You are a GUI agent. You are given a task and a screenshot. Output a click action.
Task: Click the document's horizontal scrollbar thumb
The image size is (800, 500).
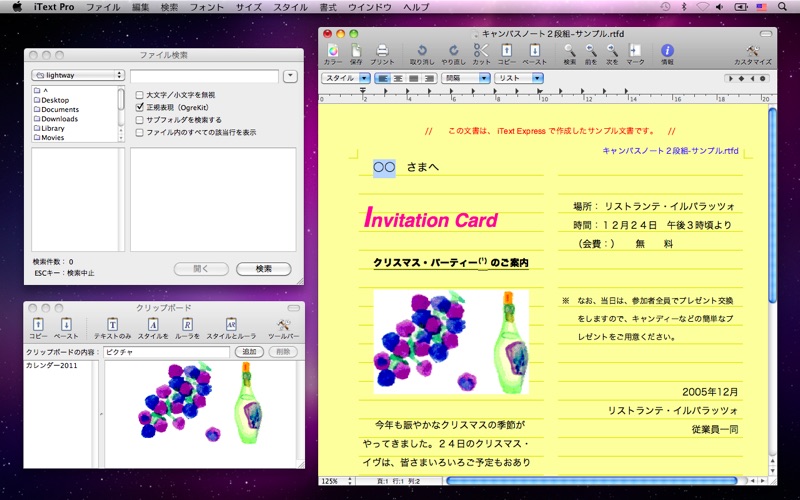click(x=591, y=481)
